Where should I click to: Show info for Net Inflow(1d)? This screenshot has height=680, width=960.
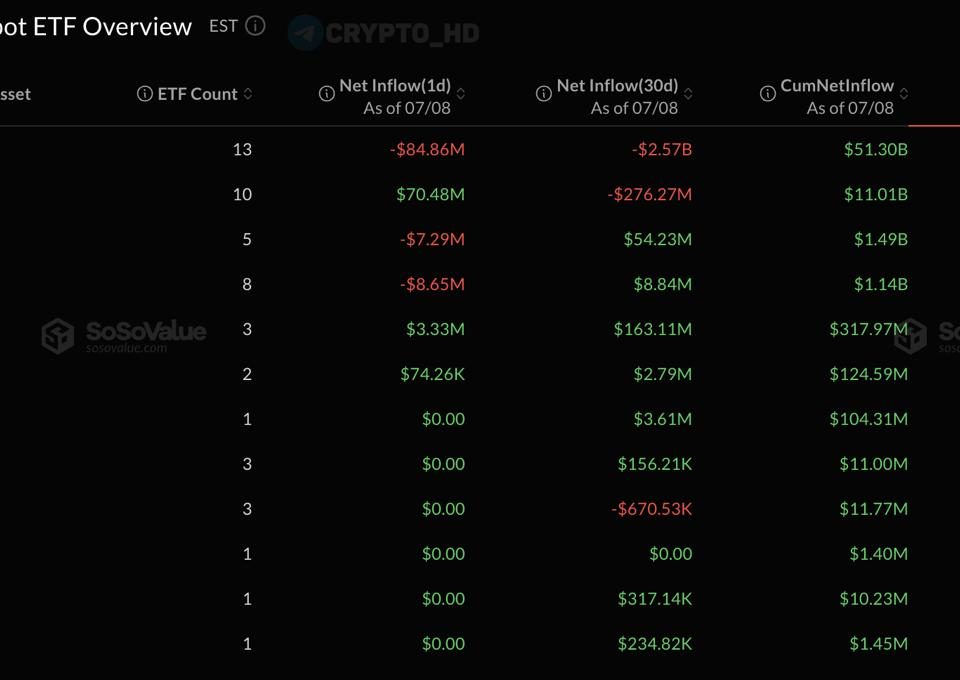(327, 94)
